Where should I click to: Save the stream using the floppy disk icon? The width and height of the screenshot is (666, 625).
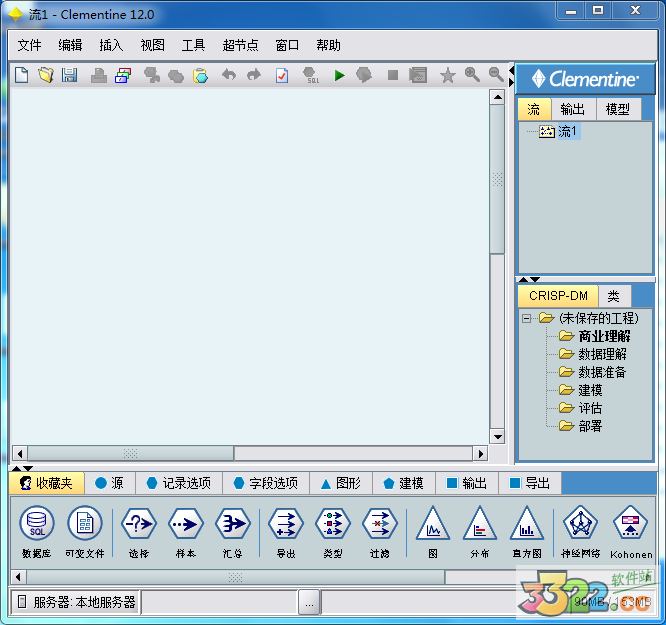(70, 76)
